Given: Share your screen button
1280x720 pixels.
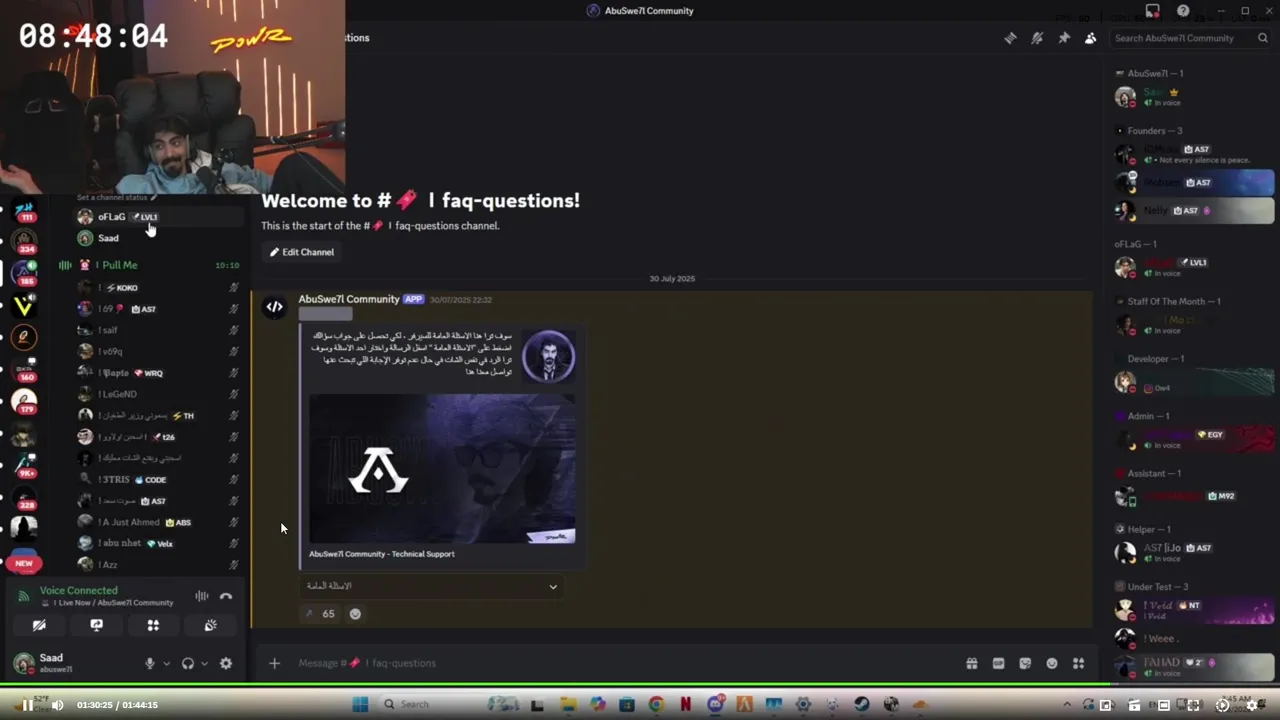Looking at the screenshot, I should pyautogui.click(x=96, y=625).
